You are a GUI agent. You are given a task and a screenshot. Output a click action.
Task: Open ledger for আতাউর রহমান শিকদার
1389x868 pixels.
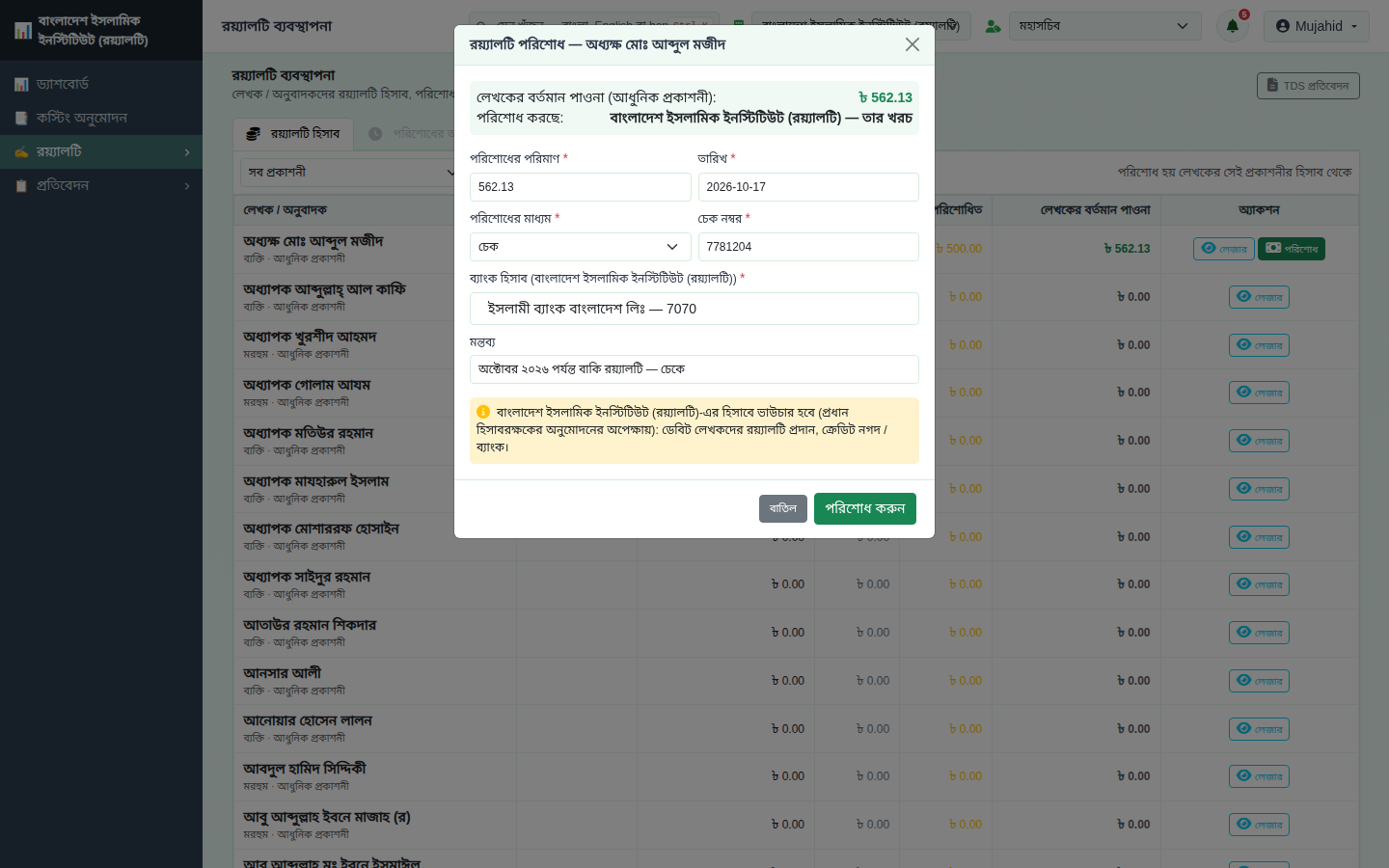pyautogui.click(x=1259, y=633)
